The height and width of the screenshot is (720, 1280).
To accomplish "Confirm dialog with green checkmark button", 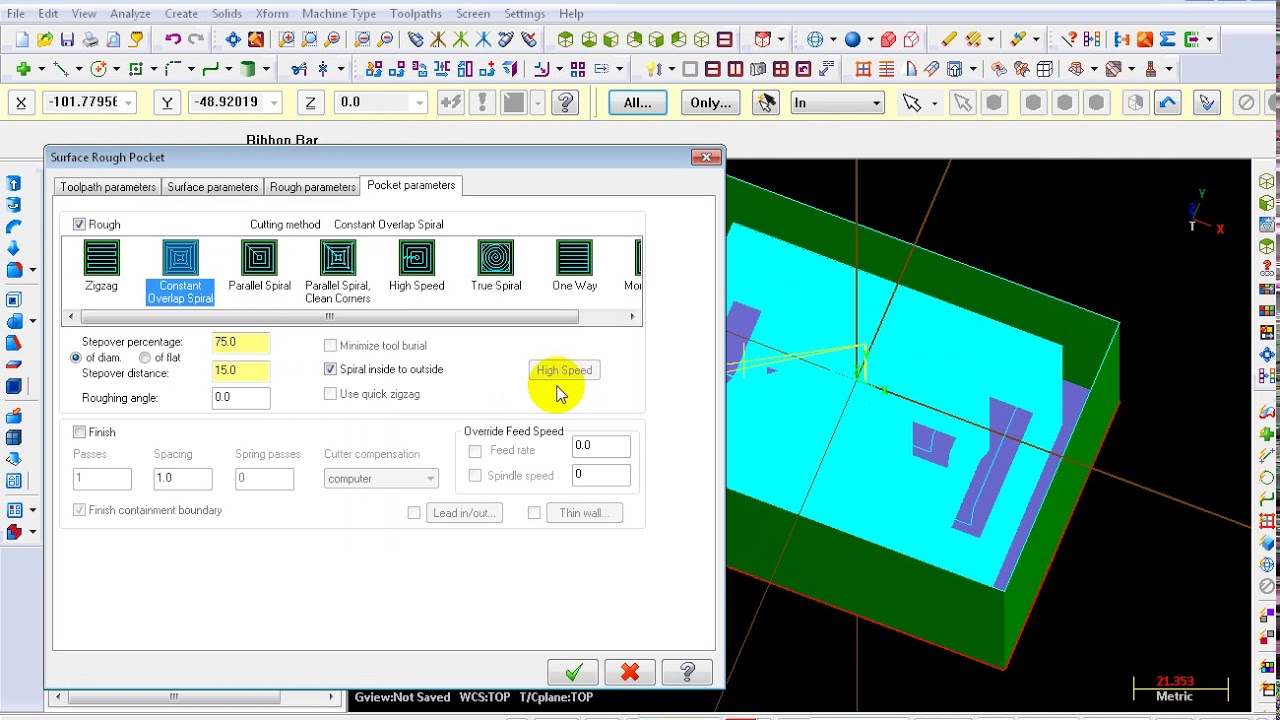I will pos(573,672).
